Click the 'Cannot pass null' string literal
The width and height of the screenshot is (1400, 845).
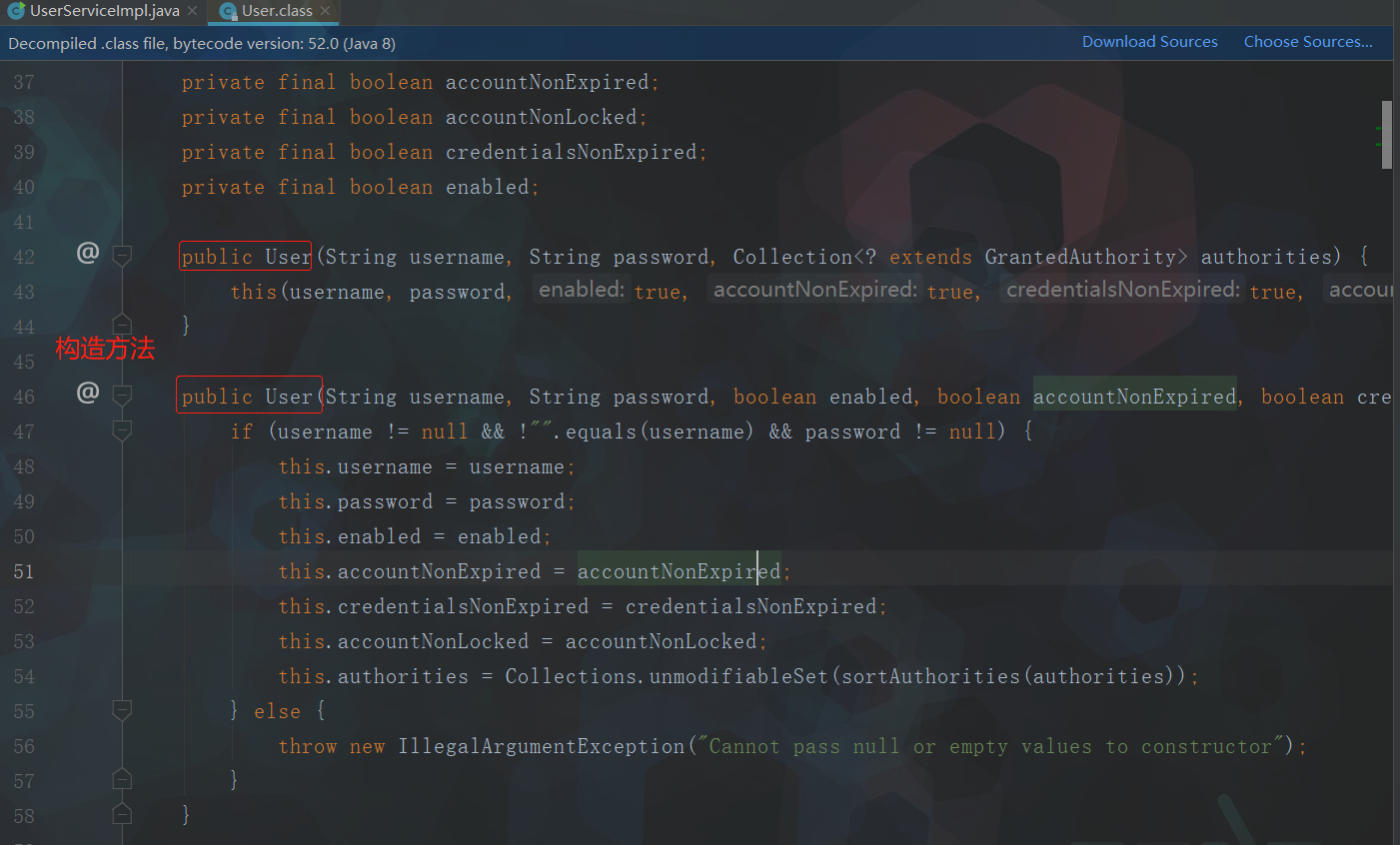point(990,746)
